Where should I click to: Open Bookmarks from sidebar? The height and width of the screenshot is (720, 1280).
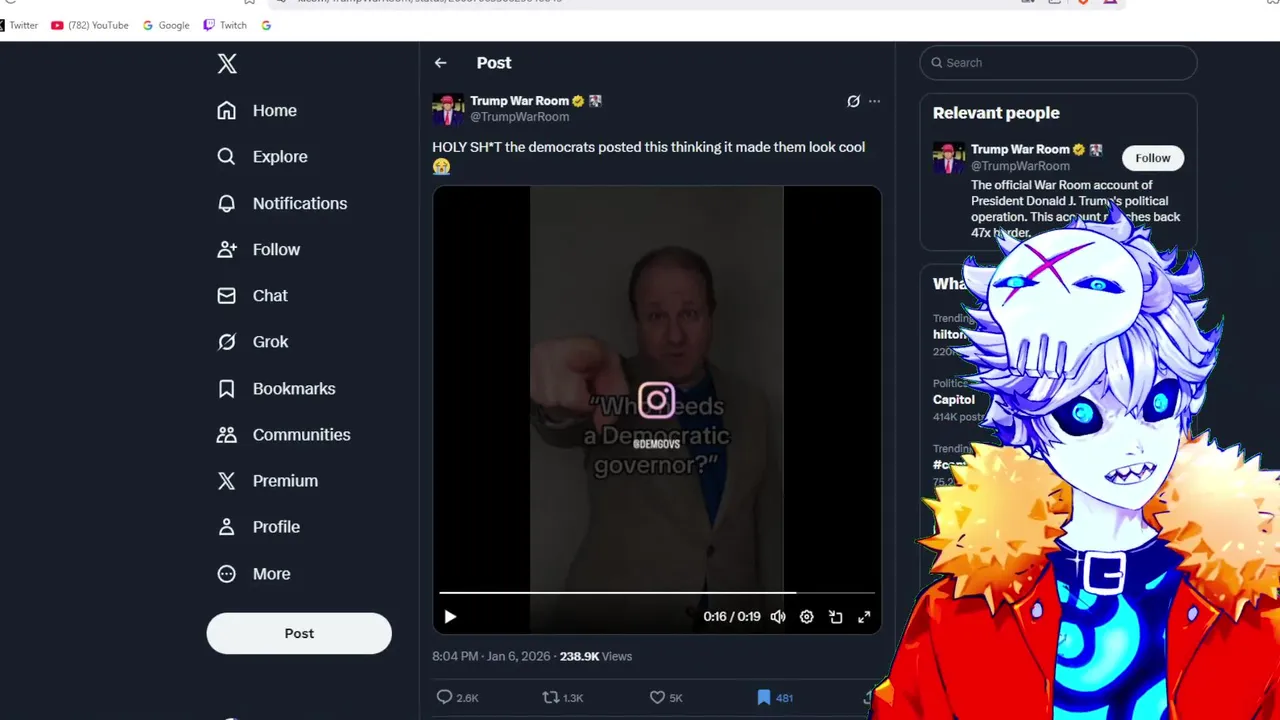tap(276, 389)
